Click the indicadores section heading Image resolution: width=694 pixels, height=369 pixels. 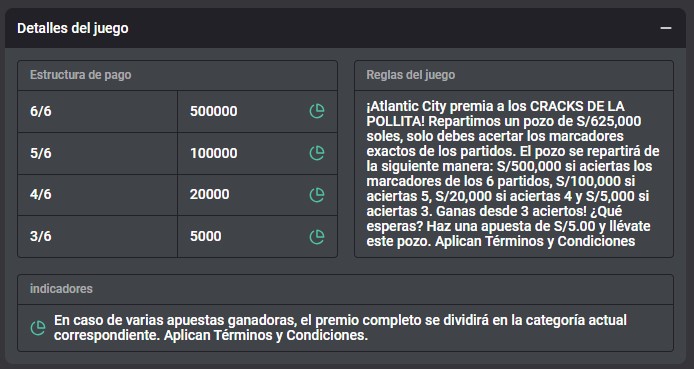(61, 289)
